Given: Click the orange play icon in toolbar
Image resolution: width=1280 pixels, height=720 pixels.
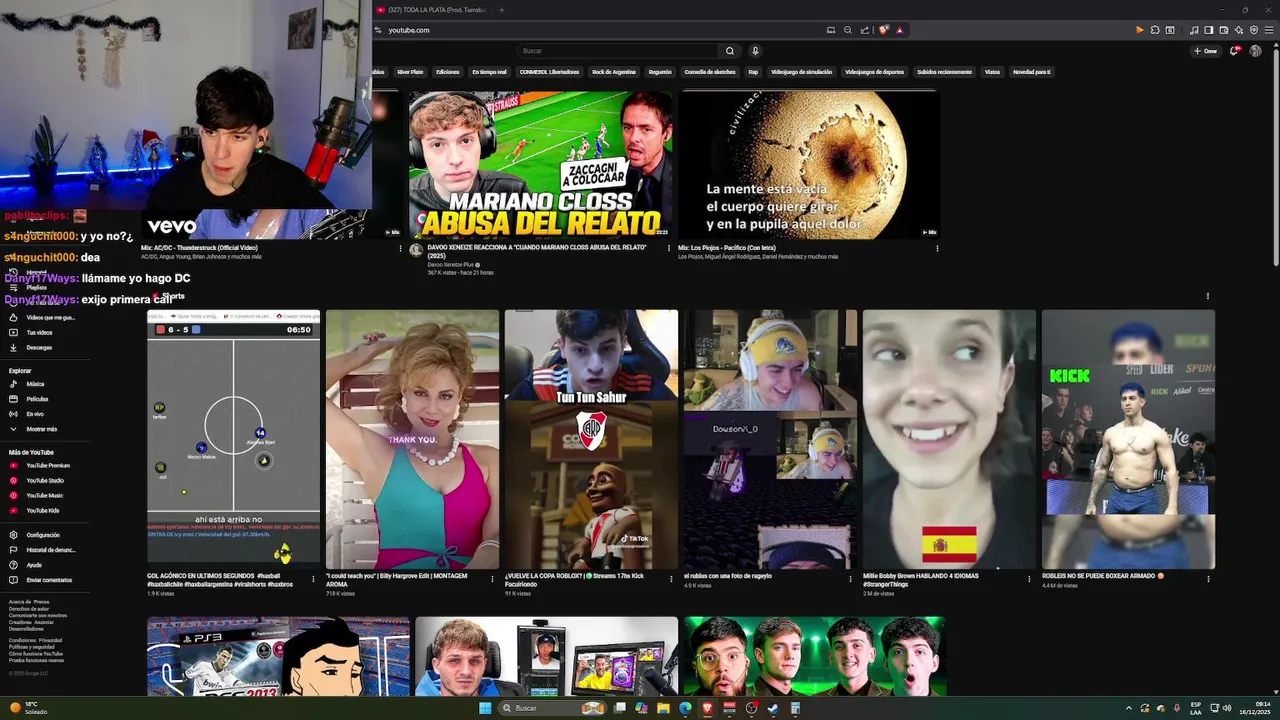Looking at the screenshot, I should pyautogui.click(x=1139, y=30).
